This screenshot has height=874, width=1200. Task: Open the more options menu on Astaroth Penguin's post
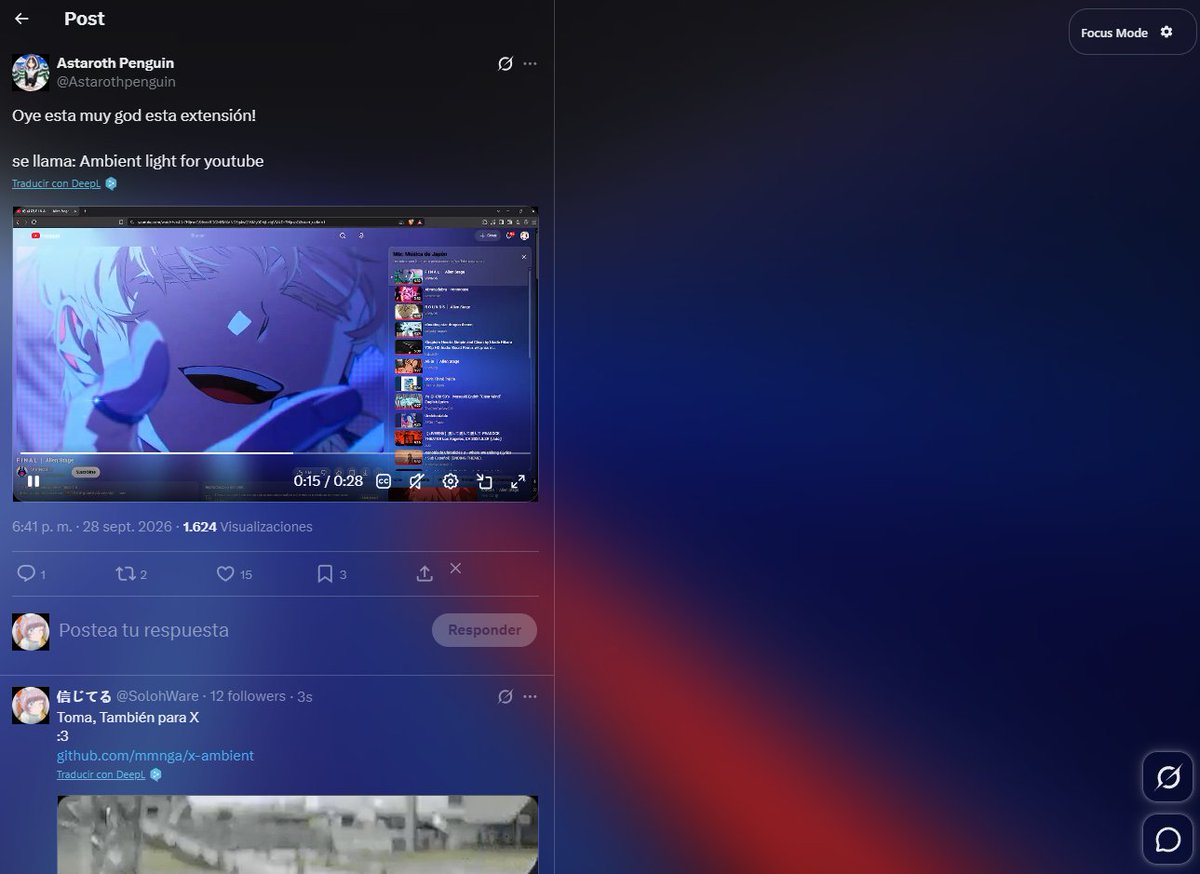tap(530, 64)
